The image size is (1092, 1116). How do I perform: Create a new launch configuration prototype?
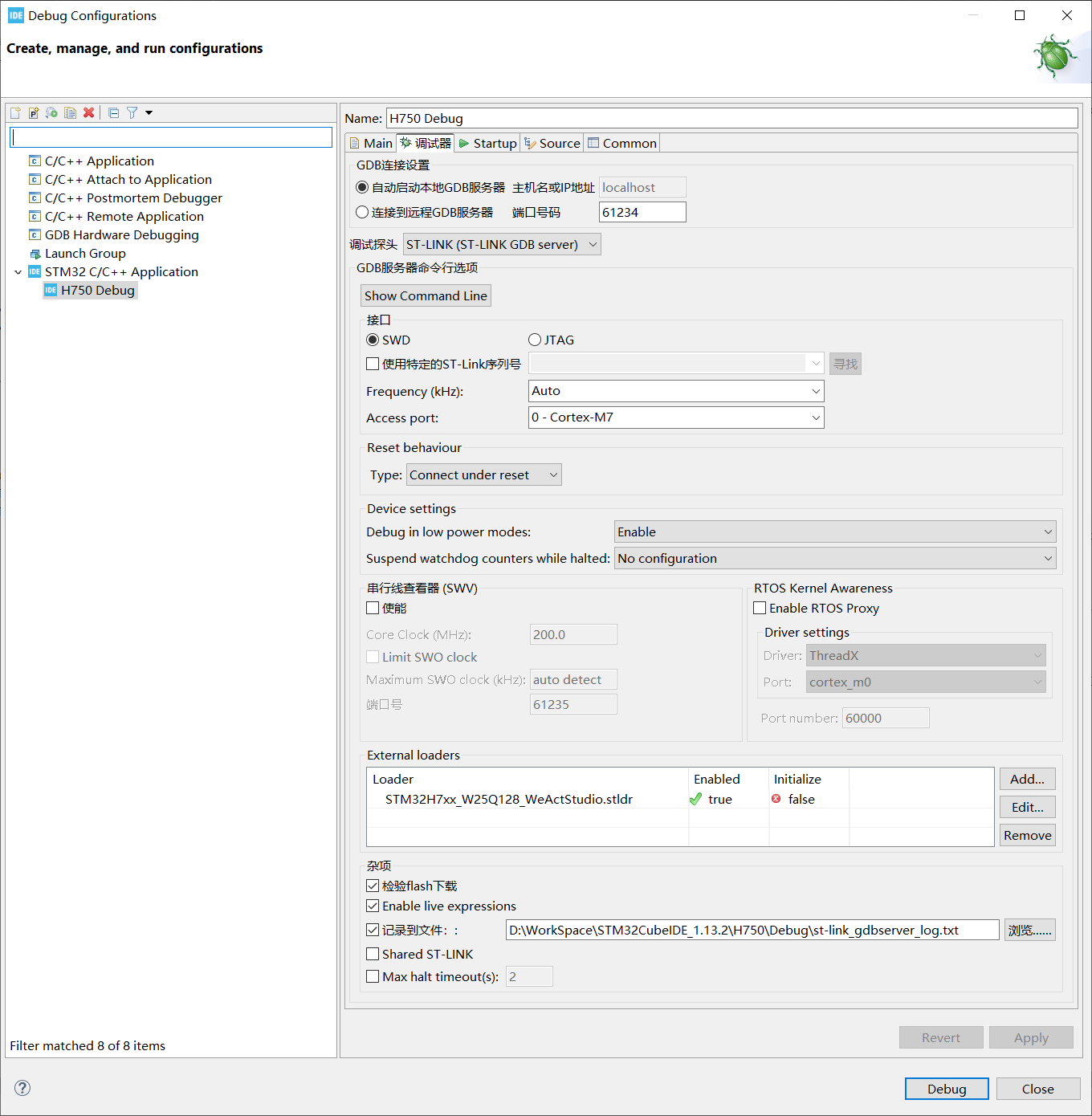pos(33,112)
